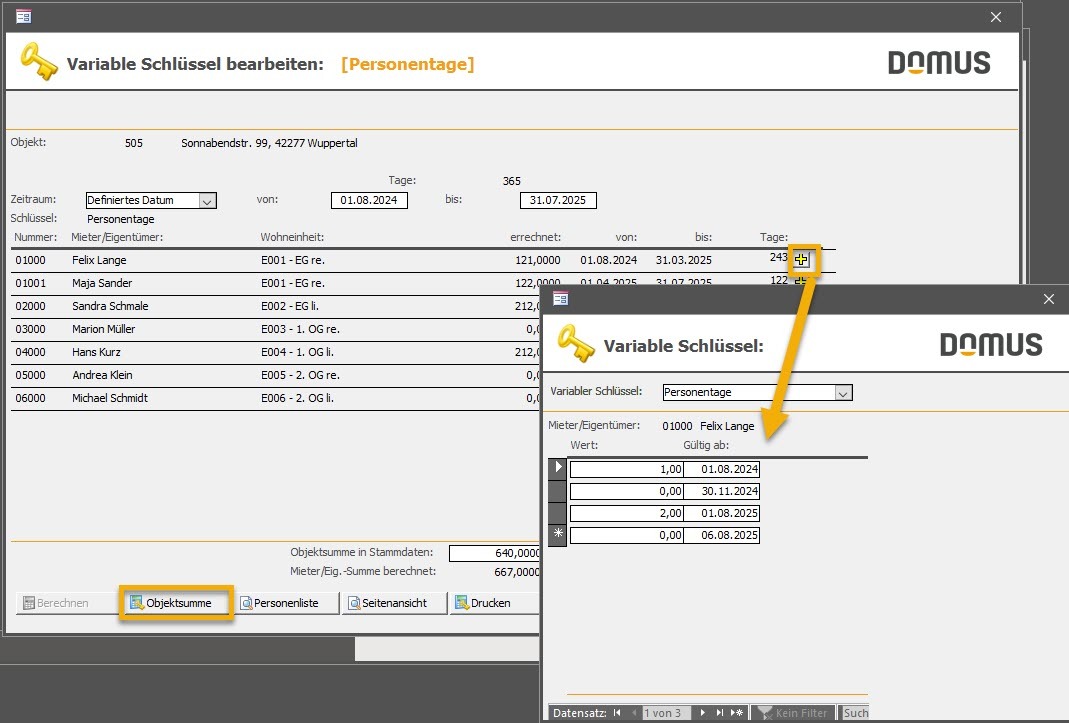
Task: Click Wert field in the 06.08.2025 row
Action: tap(627, 535)
